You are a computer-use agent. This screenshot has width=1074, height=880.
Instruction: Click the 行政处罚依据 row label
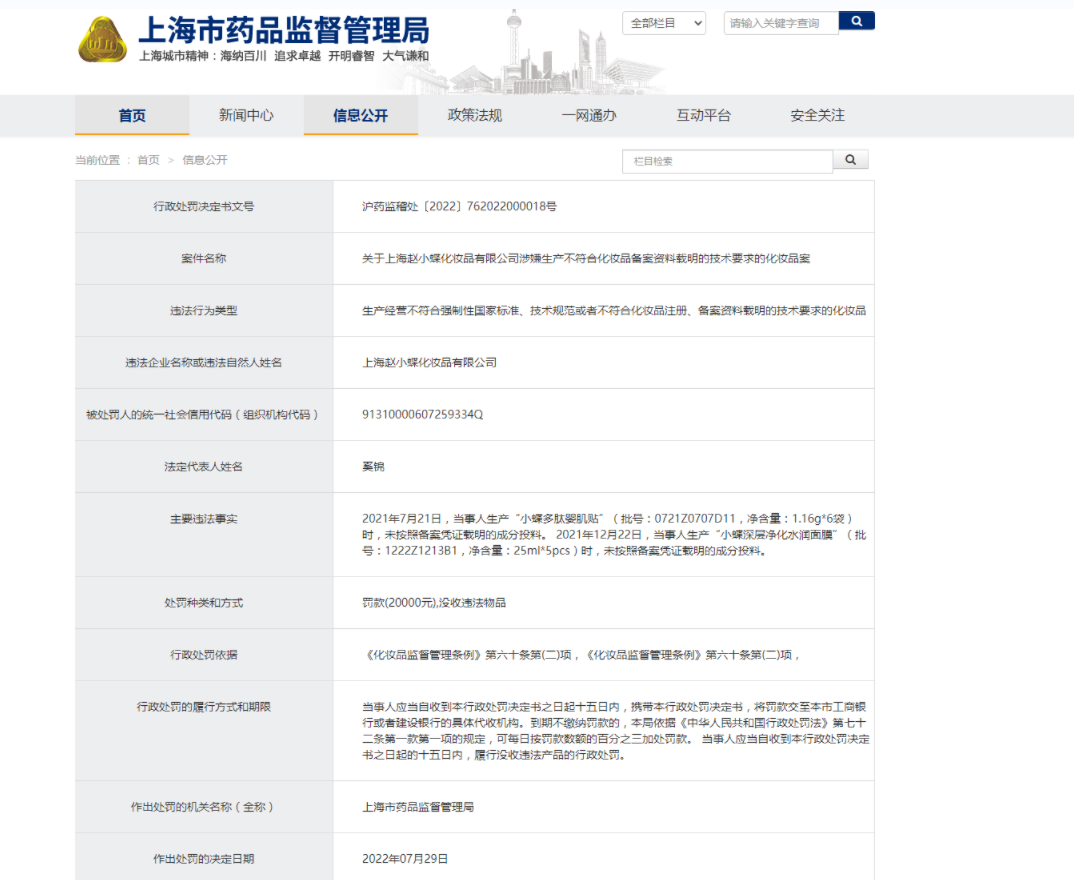click(x=203, y=655)
